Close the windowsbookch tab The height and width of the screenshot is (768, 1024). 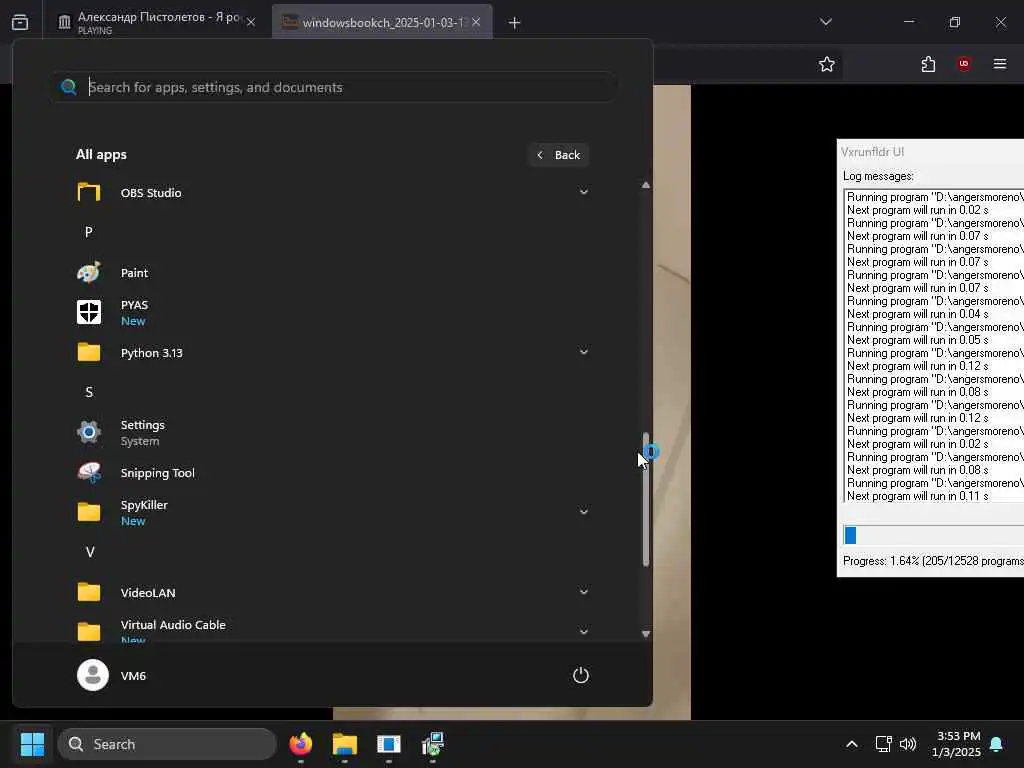(476, 22)
